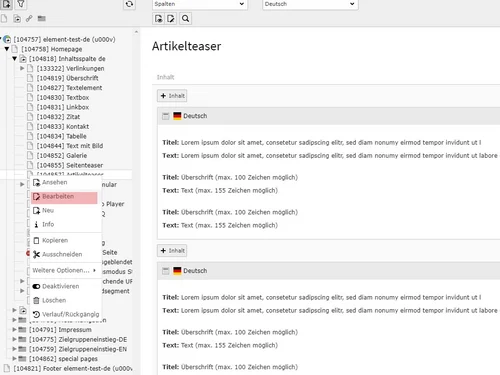Select the Textelement page in tree
Viewport: 500px width, 375px height.
69,88
